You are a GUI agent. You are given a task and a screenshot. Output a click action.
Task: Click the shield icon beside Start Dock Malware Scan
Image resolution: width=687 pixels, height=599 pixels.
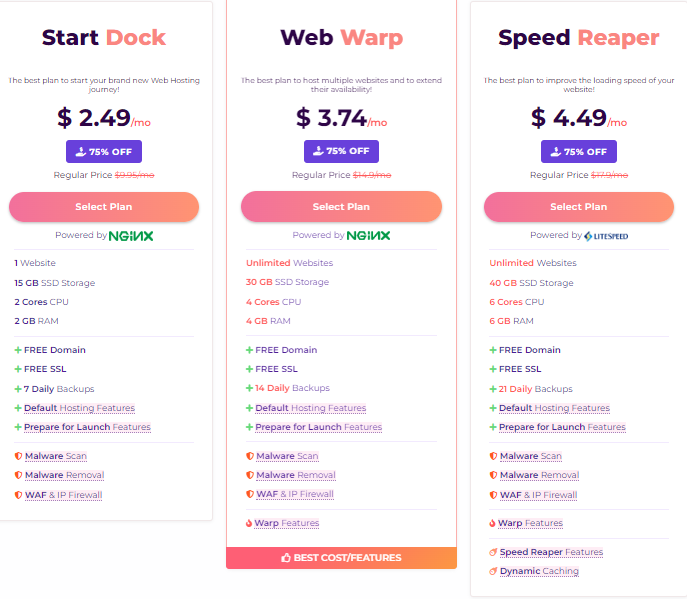pos(18,456)
